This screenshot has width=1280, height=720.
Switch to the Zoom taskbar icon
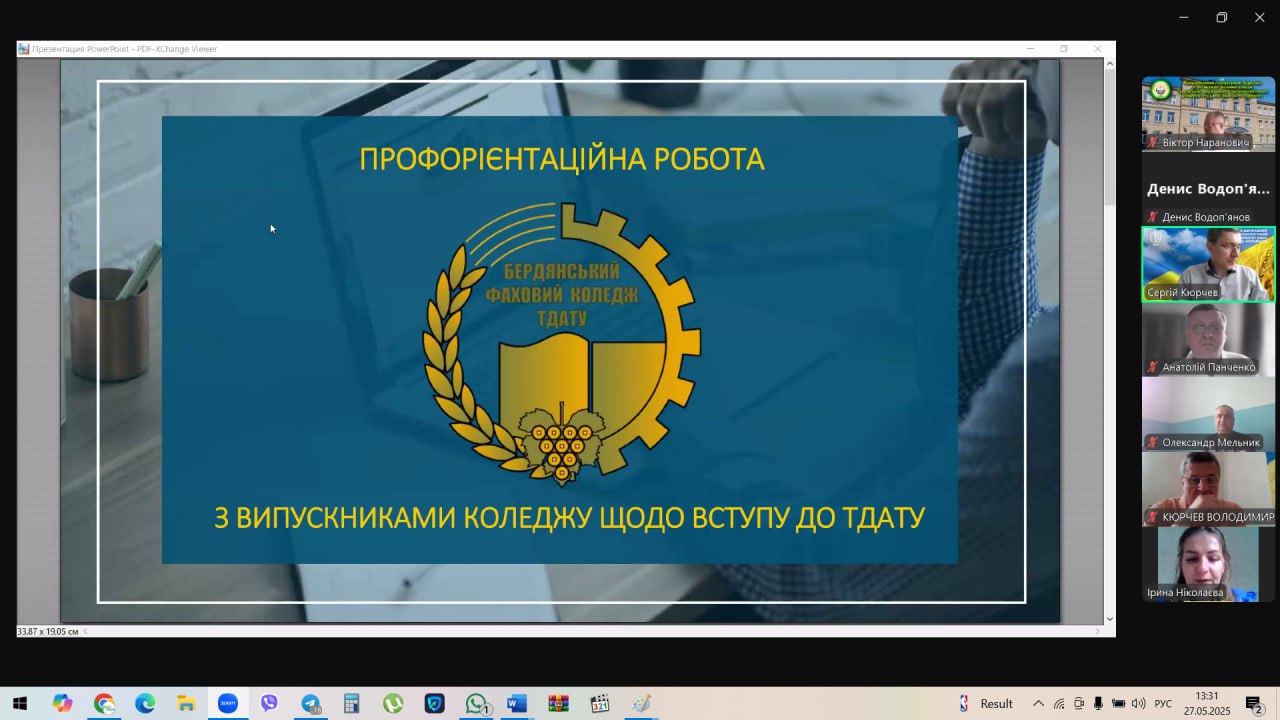point(228,703)
